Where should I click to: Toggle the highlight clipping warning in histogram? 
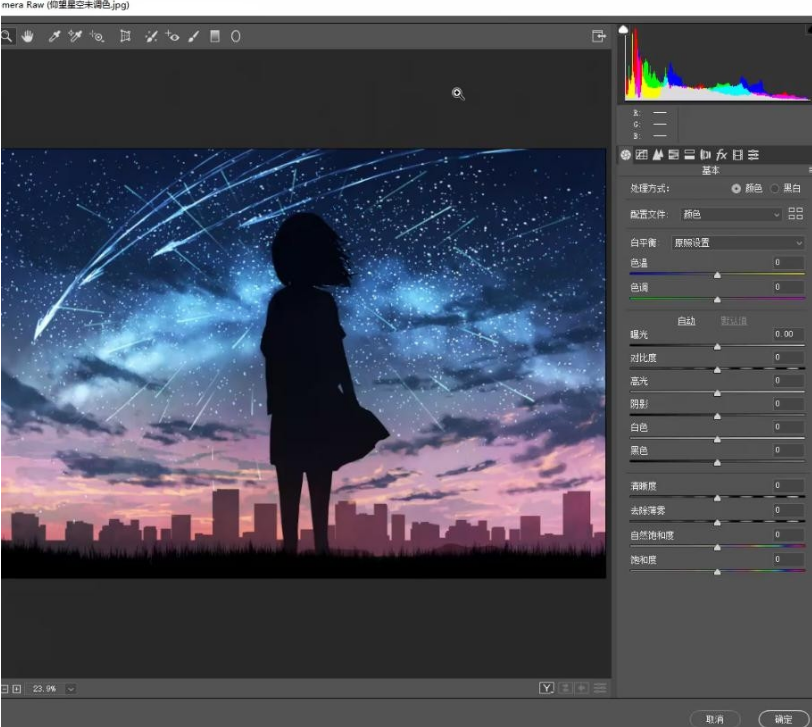tap(806, 31)
